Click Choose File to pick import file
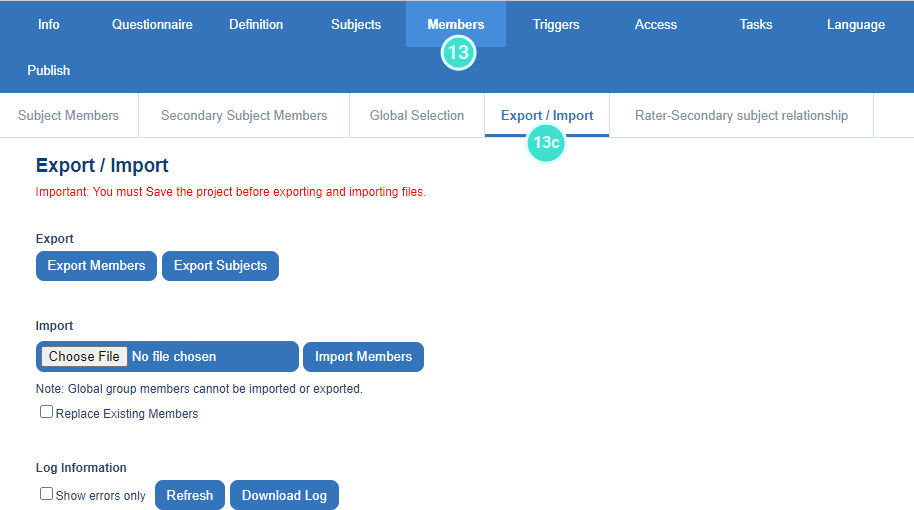914x510 pixels. coord(84,357)
